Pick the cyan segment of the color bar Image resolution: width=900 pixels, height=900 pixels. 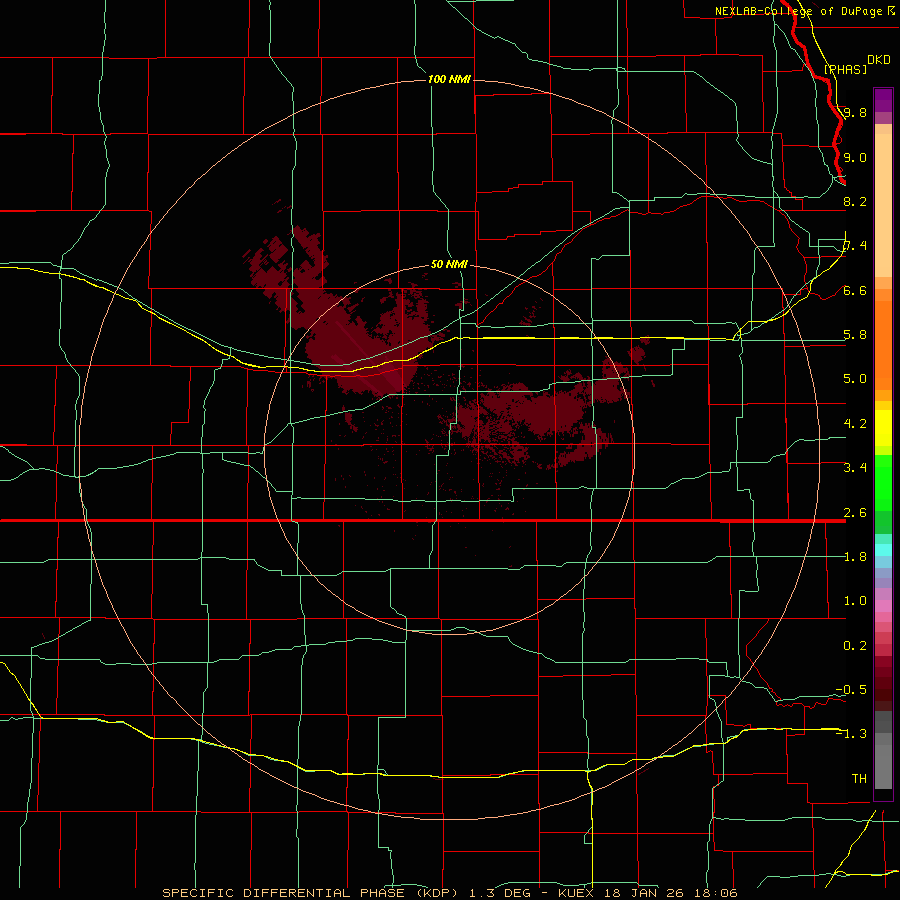pos(883,550)
